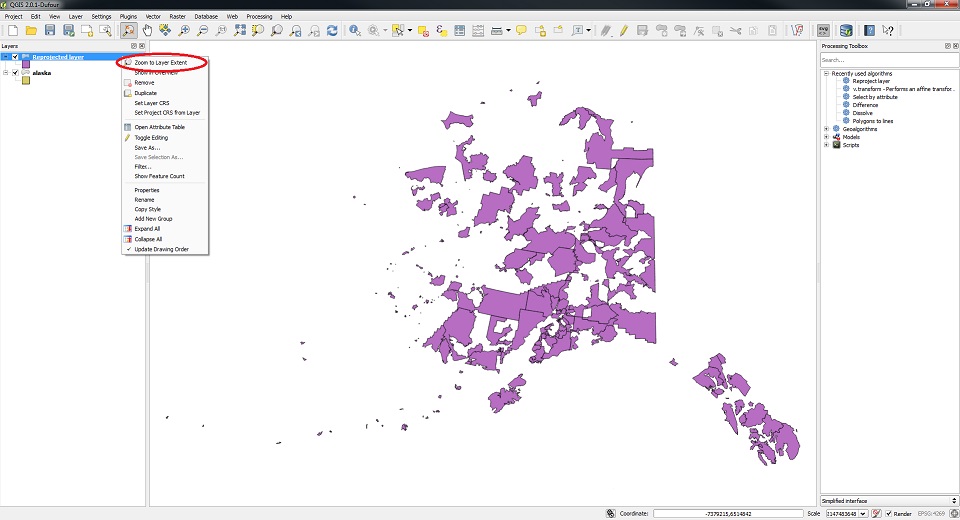Open the Composer Manager icon
This screenshot has width=960, height=520.
click(x=105, y=30)
